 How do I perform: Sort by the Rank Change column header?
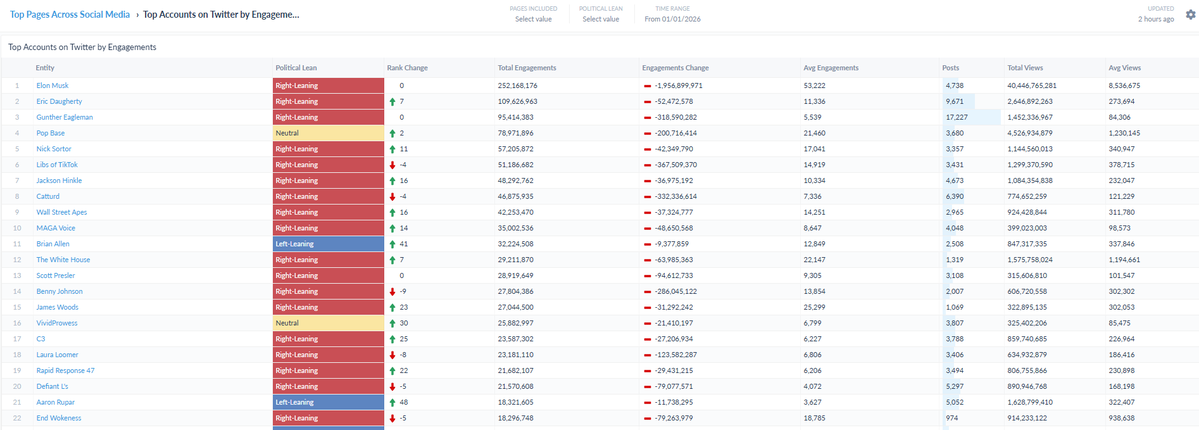(x=407, y=68)
